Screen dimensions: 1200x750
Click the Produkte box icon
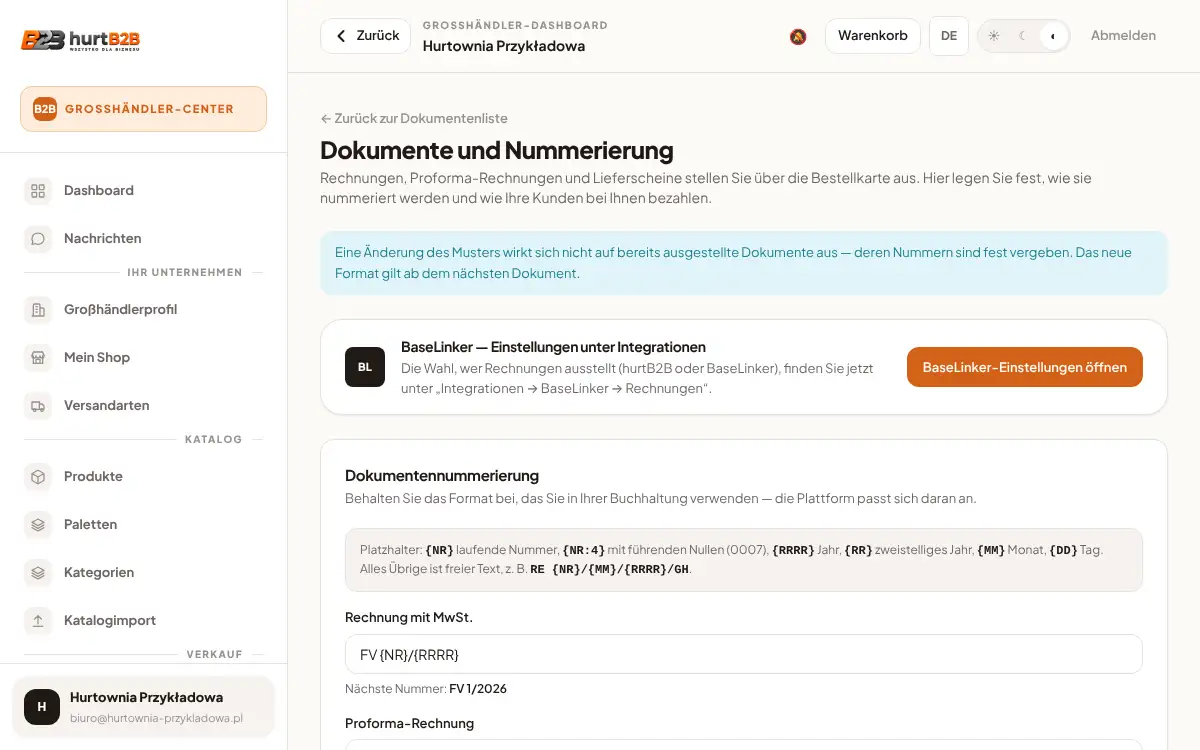coord(38,476)
